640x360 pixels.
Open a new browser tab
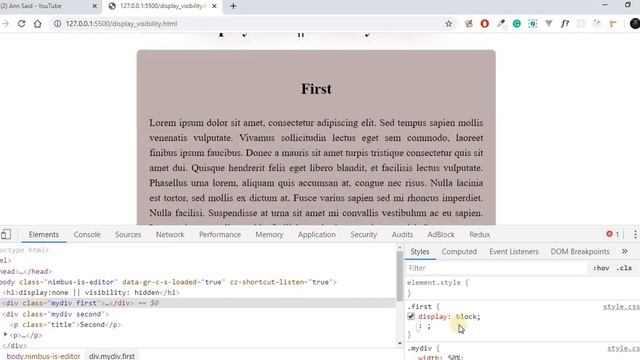tap(233, 6)
